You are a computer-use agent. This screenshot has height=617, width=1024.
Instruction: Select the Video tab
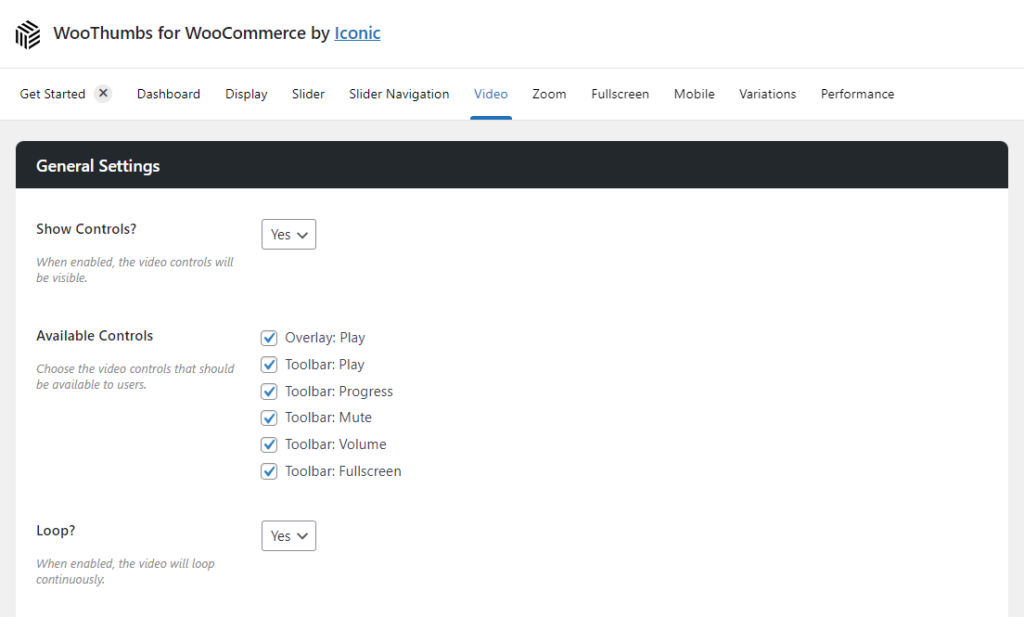pos(491,94)
